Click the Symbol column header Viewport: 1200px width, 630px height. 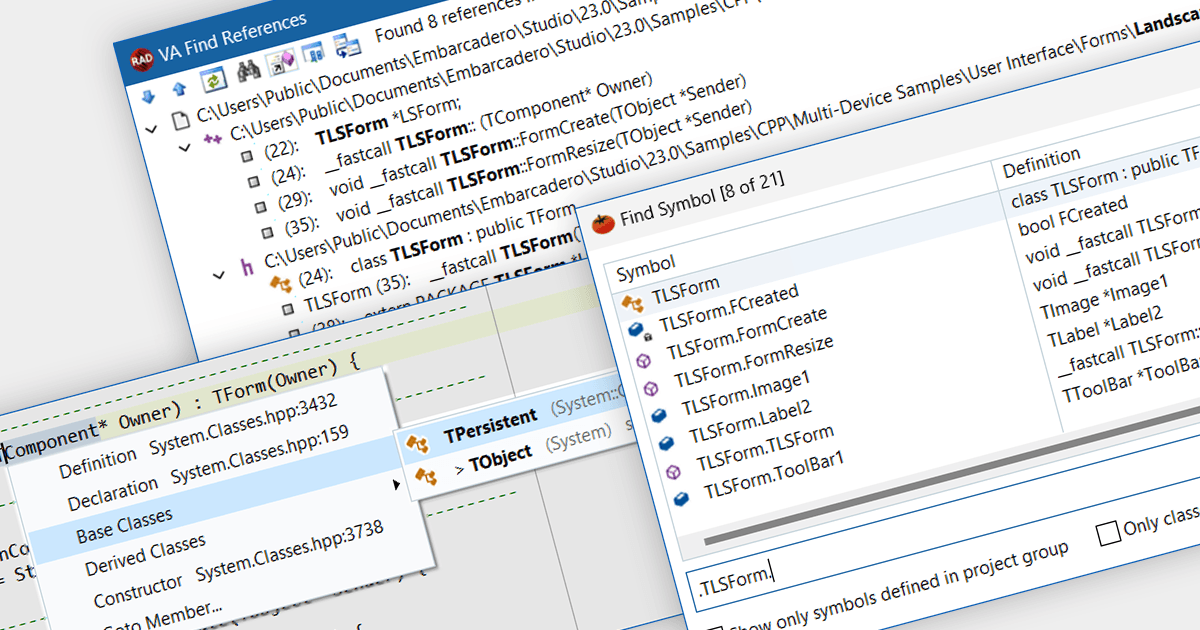(x=645, y=268)
